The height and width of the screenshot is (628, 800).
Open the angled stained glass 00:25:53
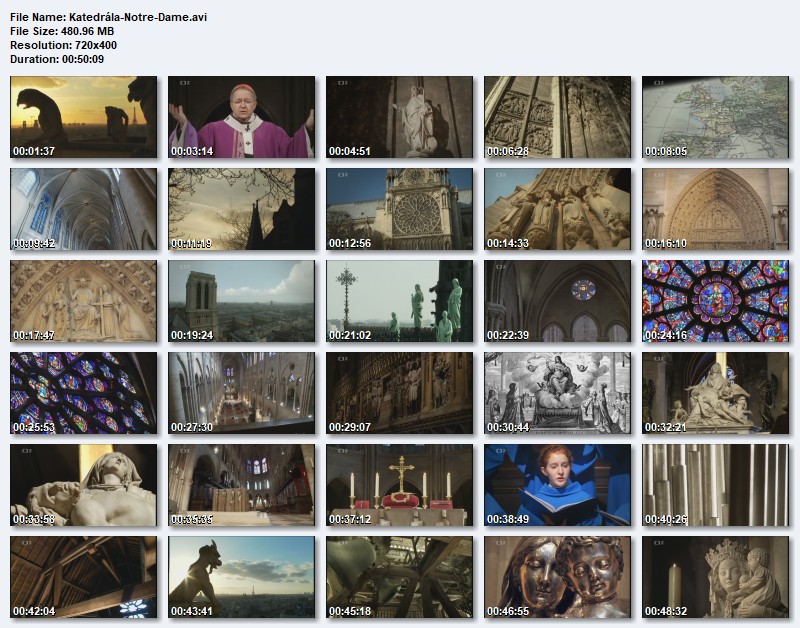(x=84, y=393)
